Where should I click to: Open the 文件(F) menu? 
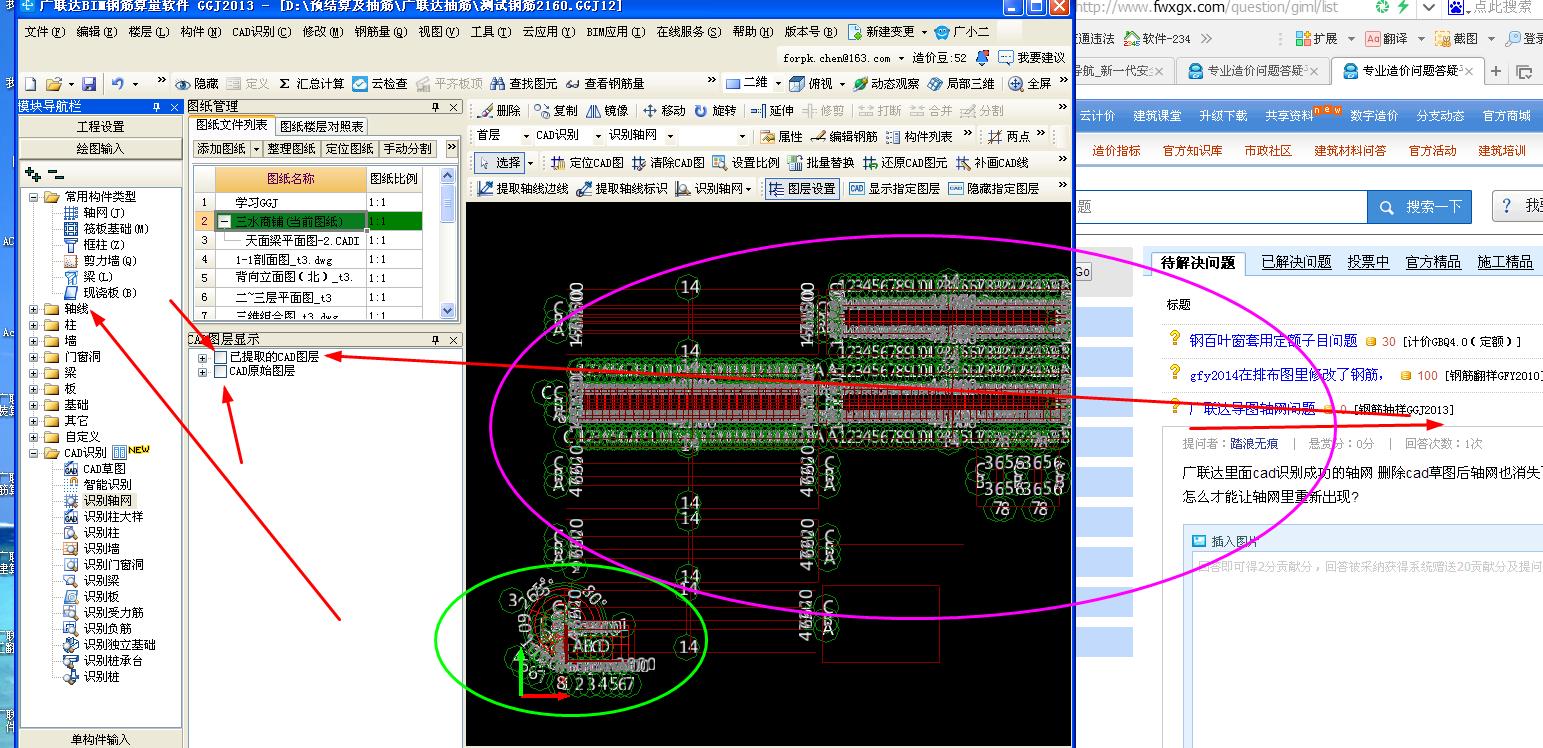tap(45, 32)
